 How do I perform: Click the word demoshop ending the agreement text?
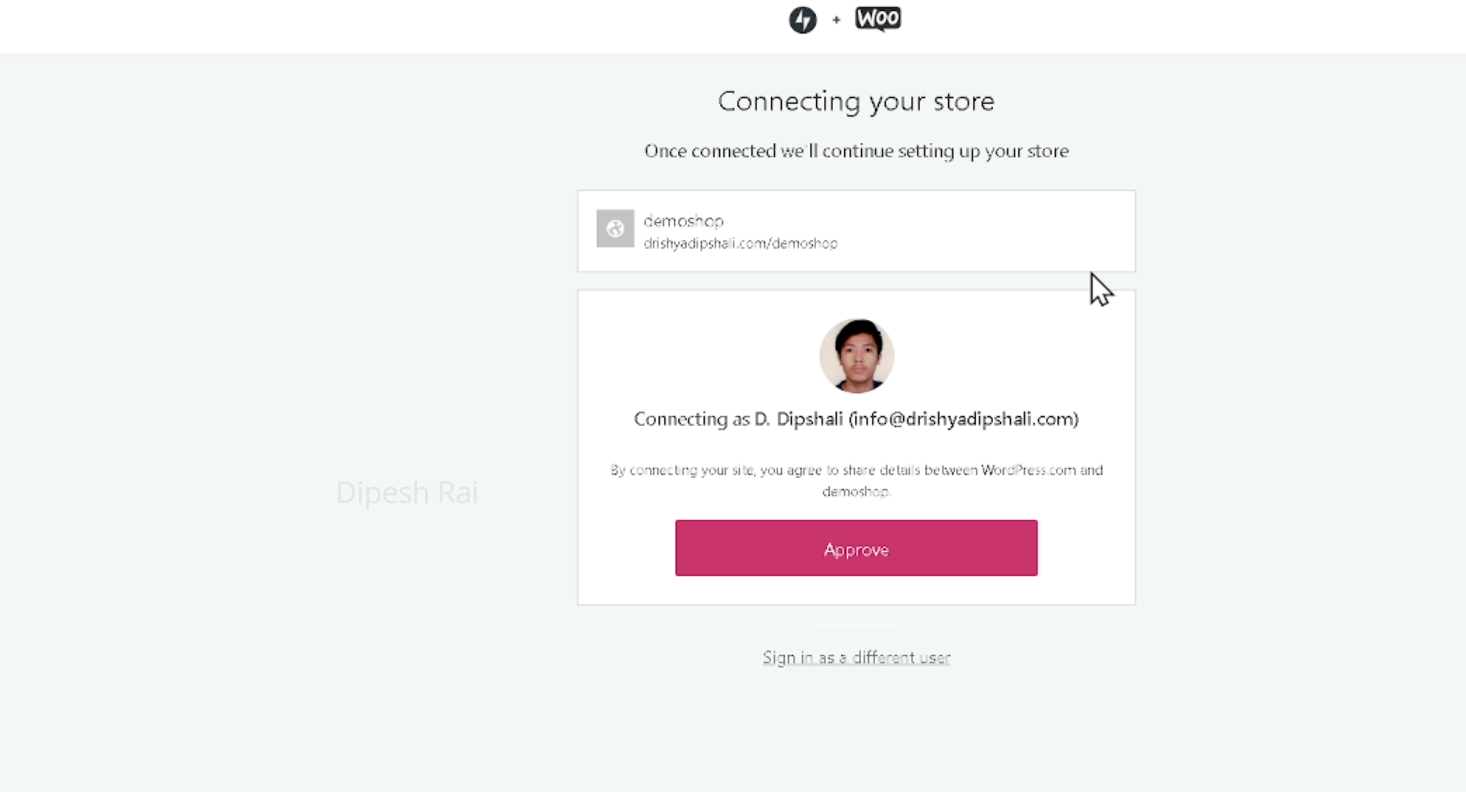(x=855, y=492)
